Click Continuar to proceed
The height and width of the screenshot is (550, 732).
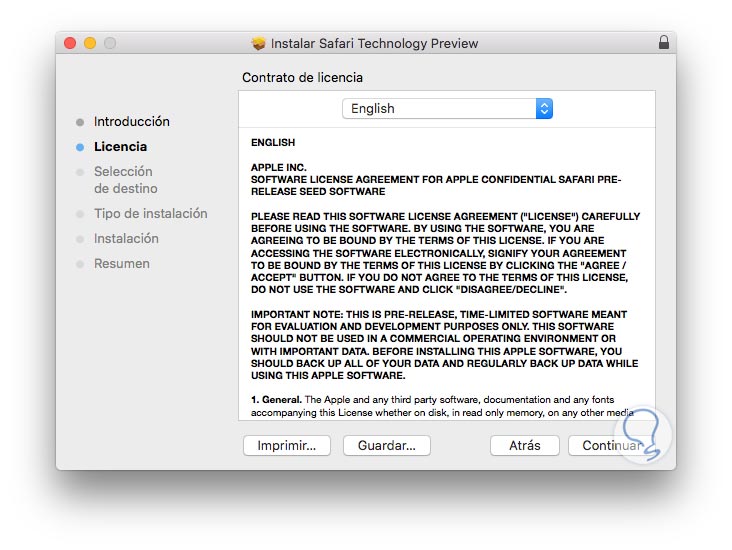(x=612, y=445)
